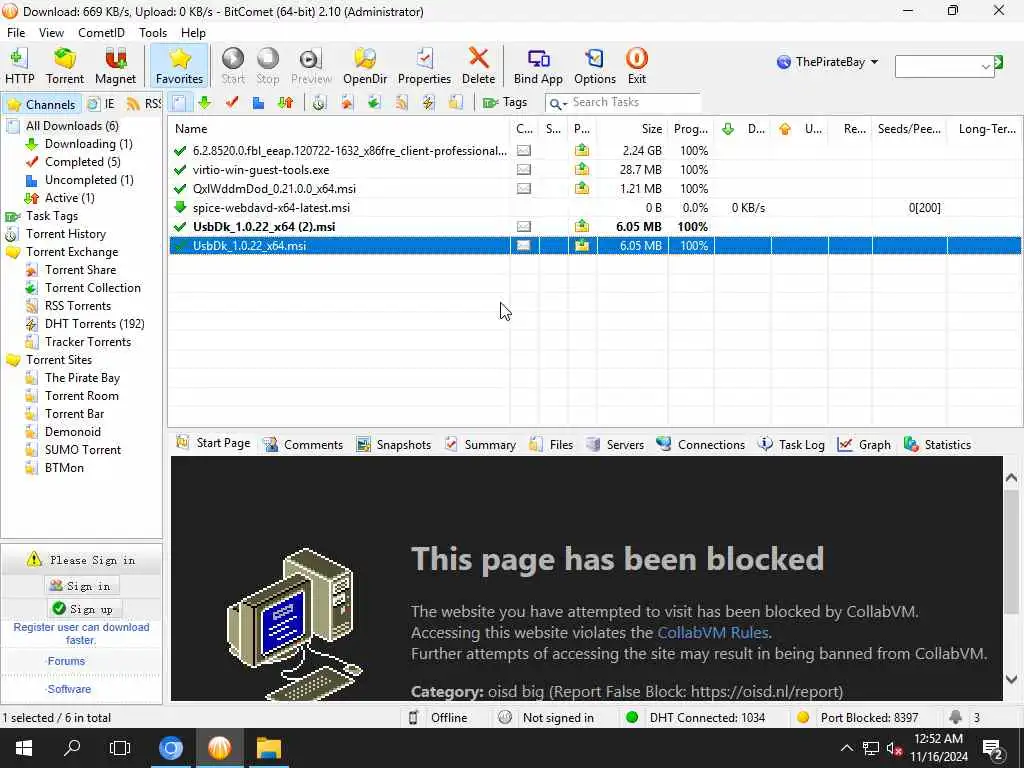Open the Tools menu
This screenshot has height=768, width=1024.
click(153, 33)
